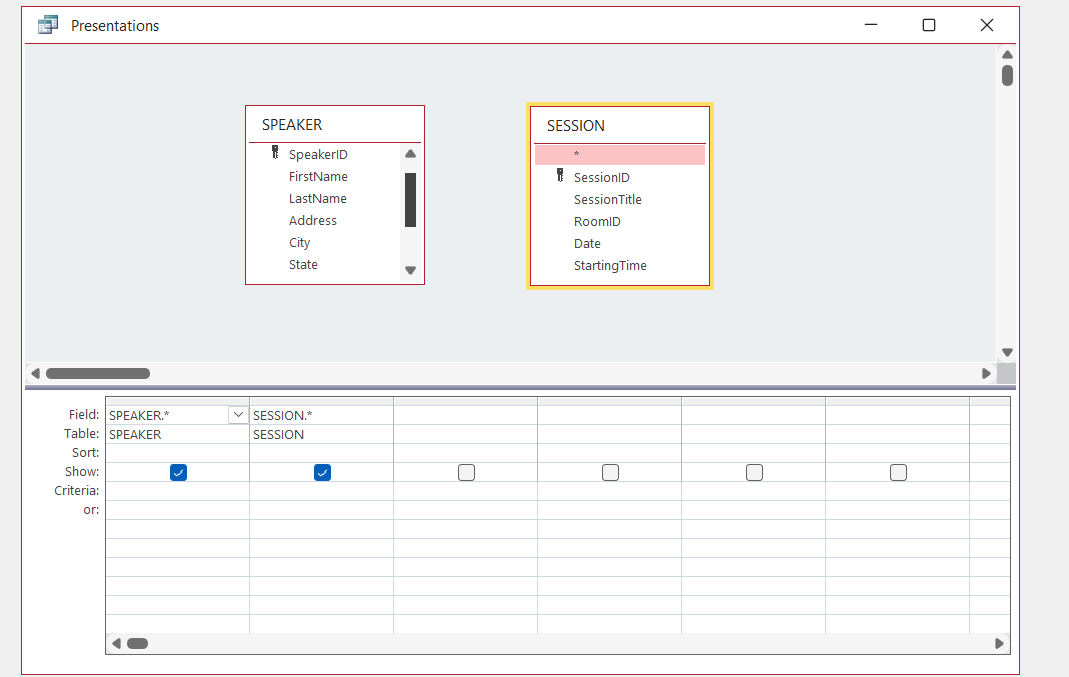
Task: Click the design grid scroll right arrow
Action: [999, 644]
